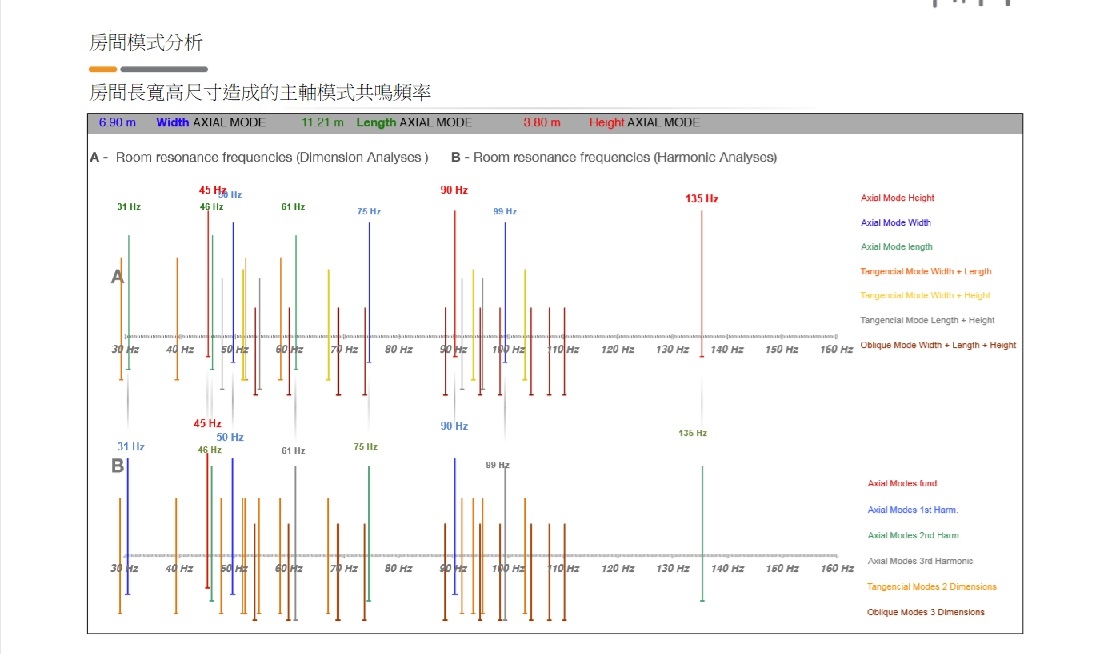1110x654 pixels.
Task: Click the Axial Mode length legend entry
Action: [896, 246]
